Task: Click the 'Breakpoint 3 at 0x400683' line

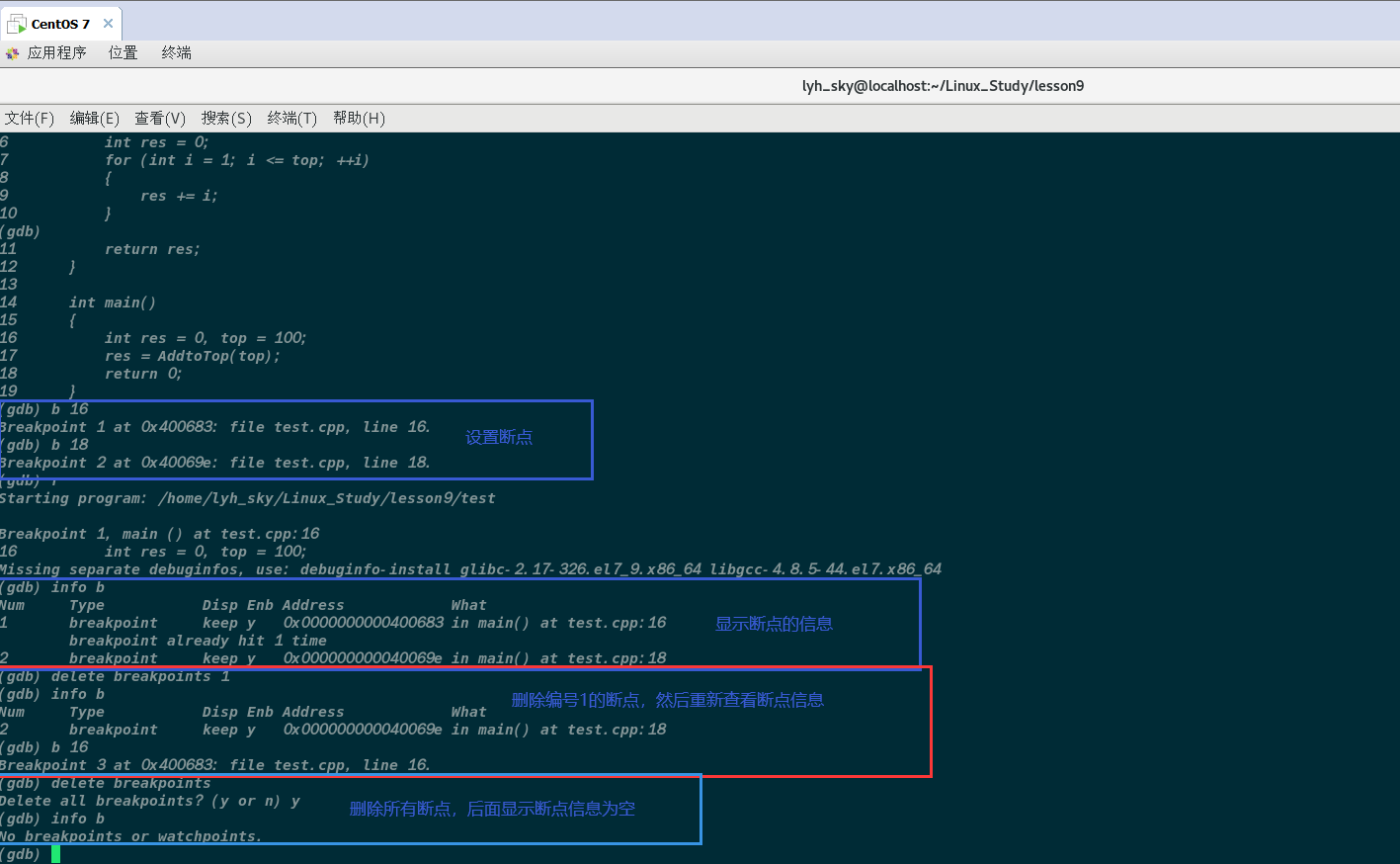Action: tap(215, 765)
